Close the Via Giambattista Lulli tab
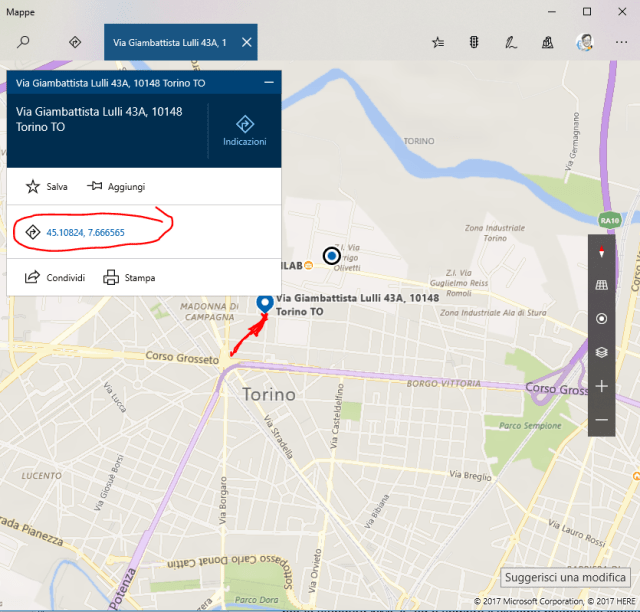640x612 pixels. 247,42
